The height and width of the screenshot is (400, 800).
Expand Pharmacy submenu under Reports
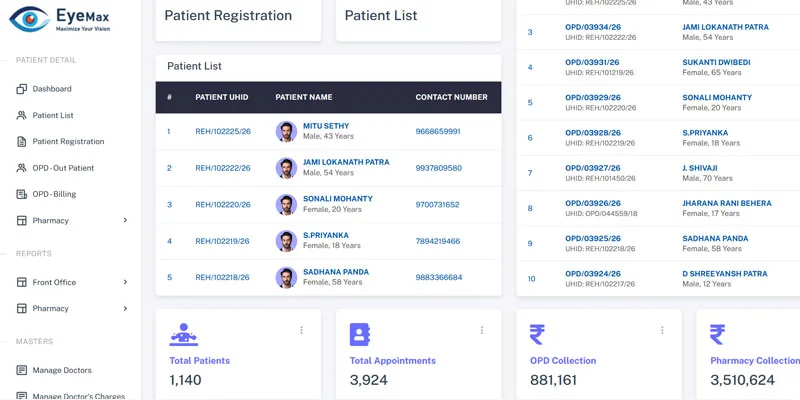pos(126,308)
